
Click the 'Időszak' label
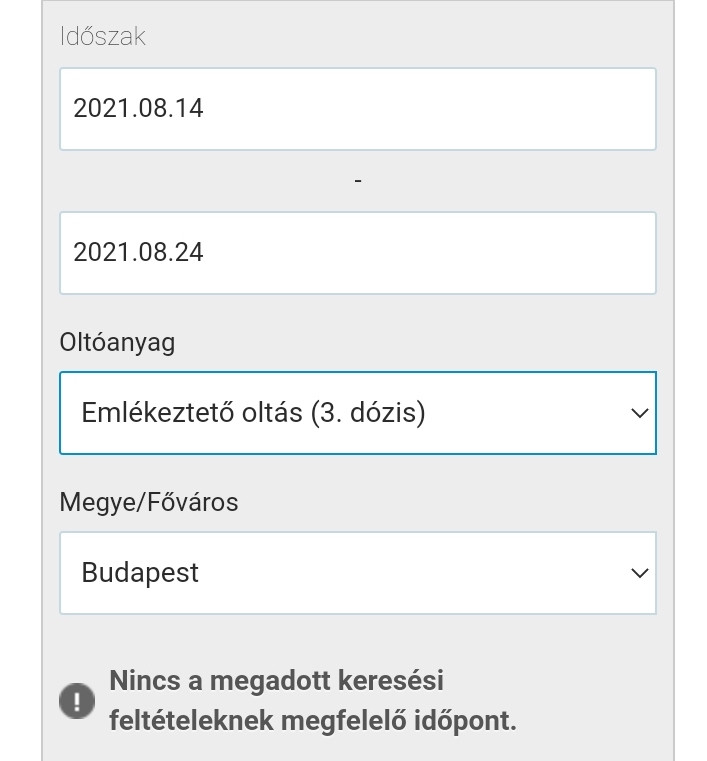pos(102,36)
